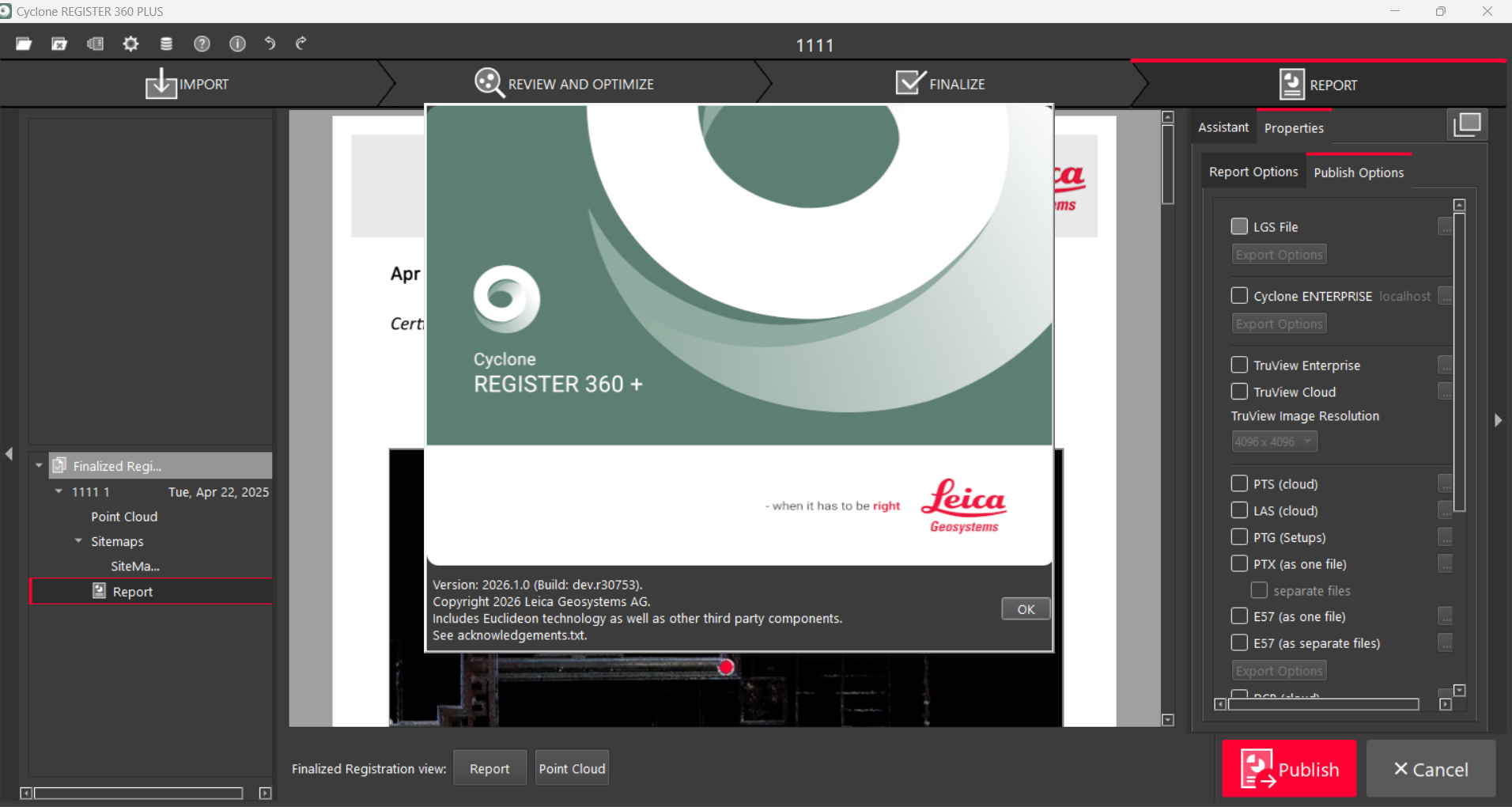The image size is (1512, 807).
Task: Collapse left panel with arrow
Action: (9, 453)
